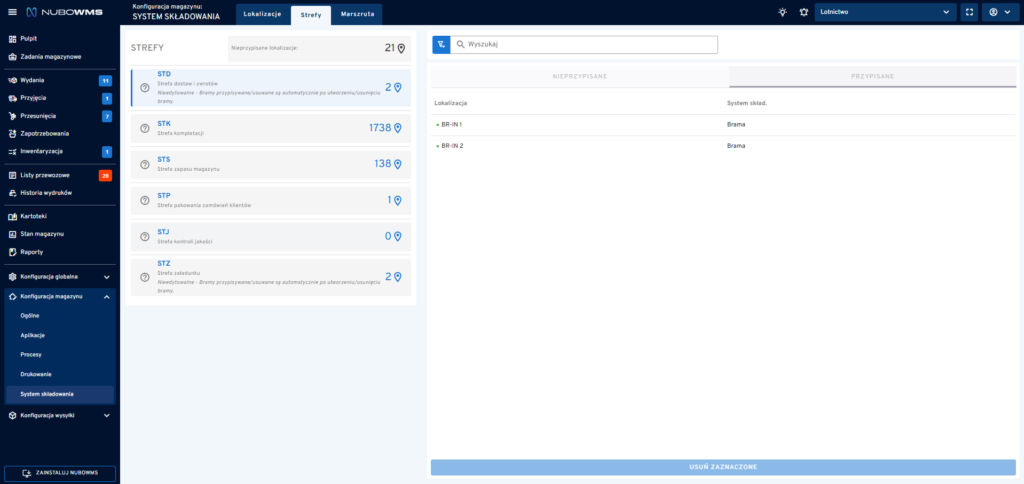This screenshot has height=484, width=1024.
Task: Click the fullscreen icon
Action: 969,12
